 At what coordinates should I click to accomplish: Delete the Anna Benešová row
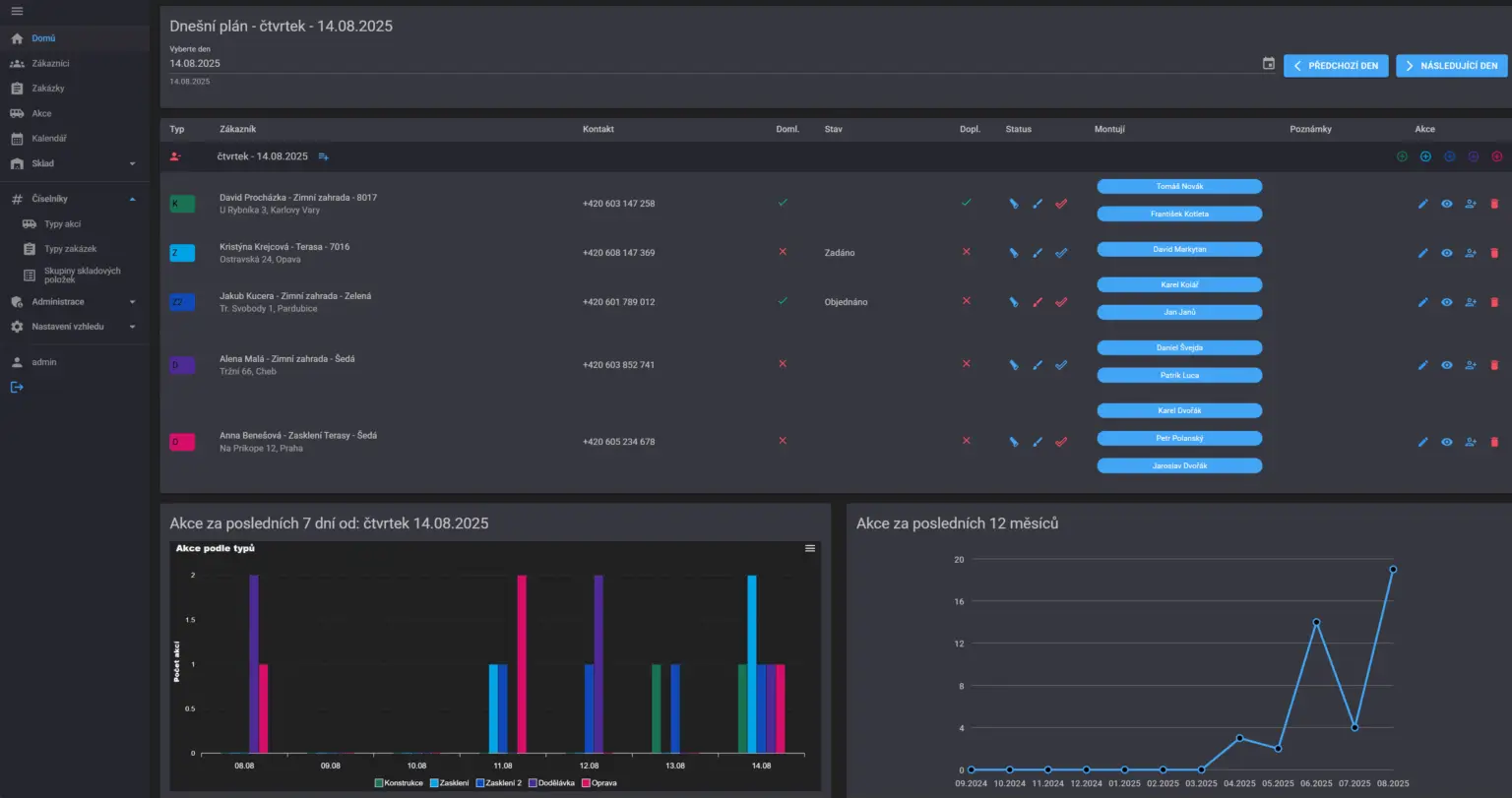[1494, 442]
